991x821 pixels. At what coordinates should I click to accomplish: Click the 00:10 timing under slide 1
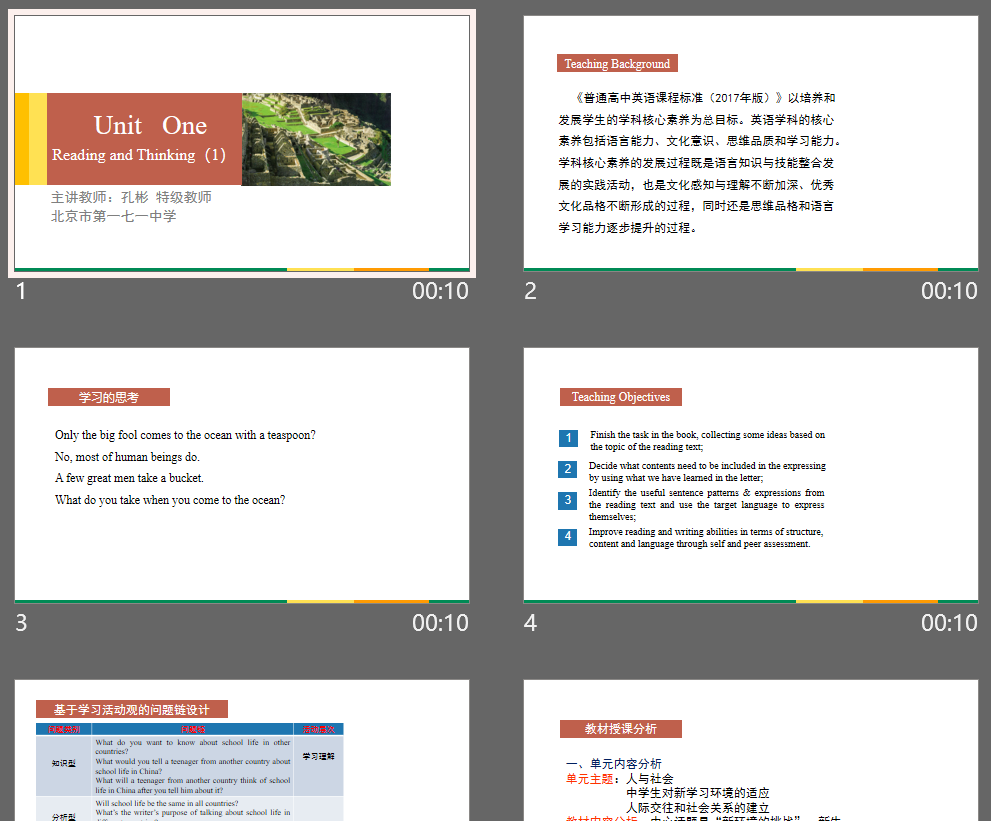[x=440, y=291]
